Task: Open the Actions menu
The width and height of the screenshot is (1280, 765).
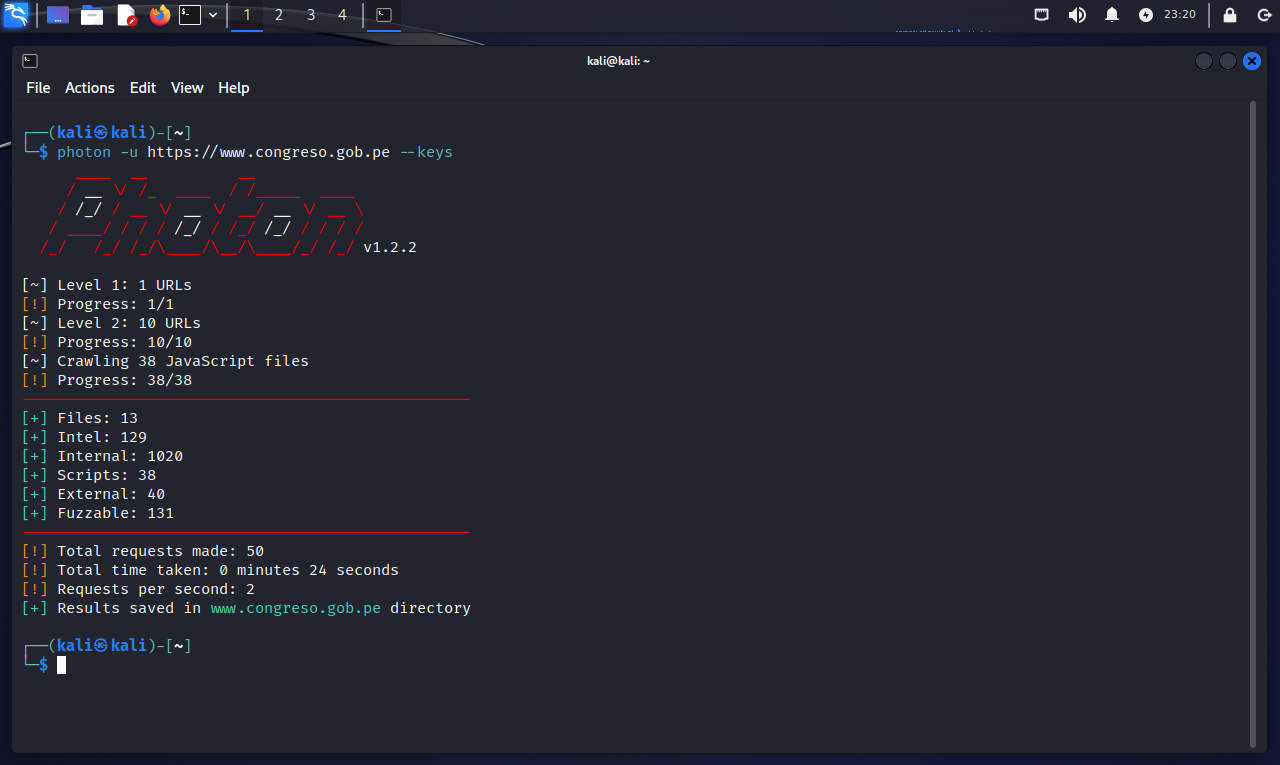Action: [90, 88]
